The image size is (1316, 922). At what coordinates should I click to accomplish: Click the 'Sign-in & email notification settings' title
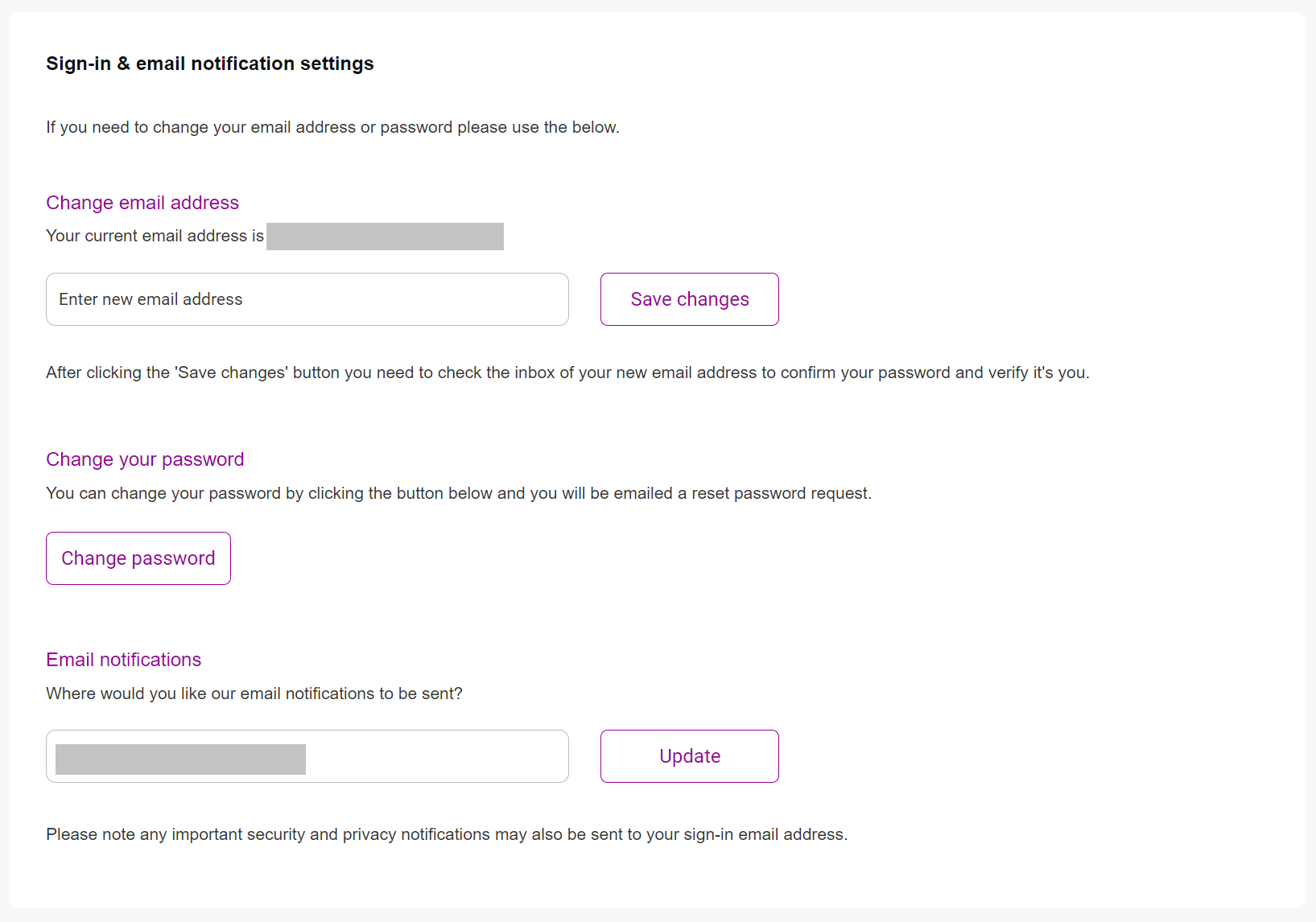click(x=210, y=64)
